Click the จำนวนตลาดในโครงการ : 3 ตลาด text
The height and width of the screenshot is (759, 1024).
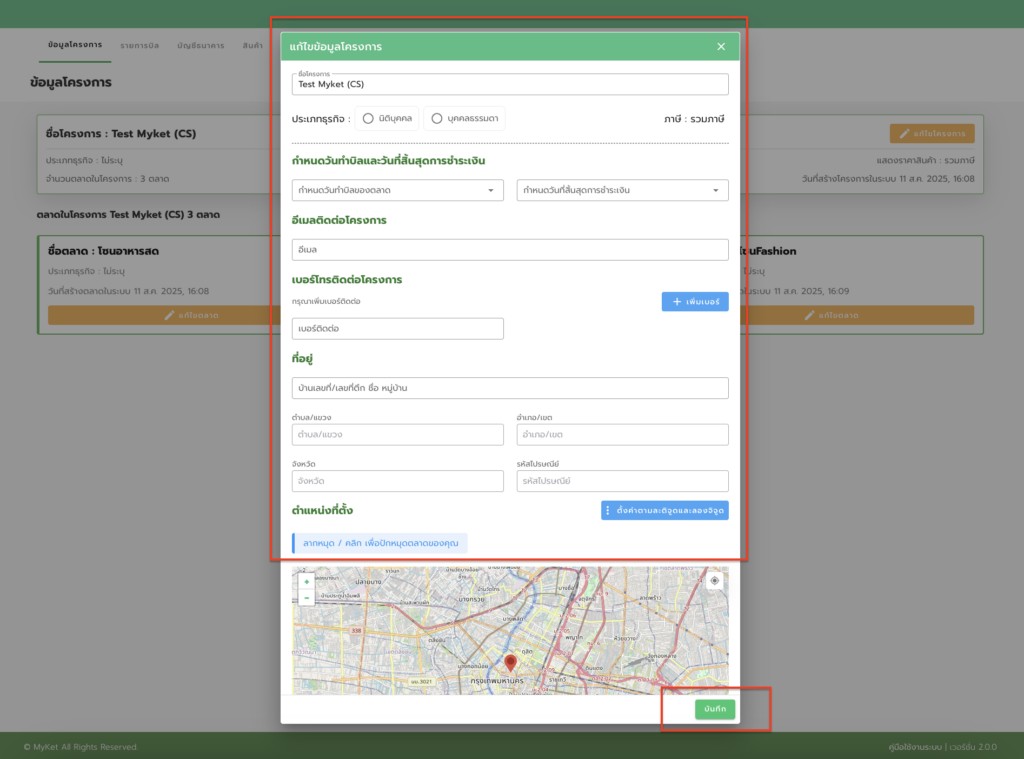tap(108, 178)
